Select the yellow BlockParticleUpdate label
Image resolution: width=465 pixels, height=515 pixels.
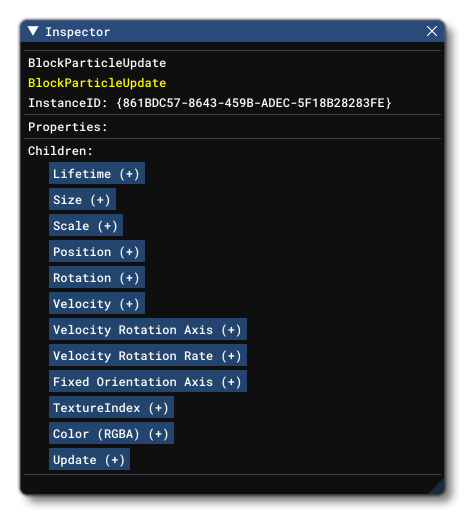coord(97,83)
